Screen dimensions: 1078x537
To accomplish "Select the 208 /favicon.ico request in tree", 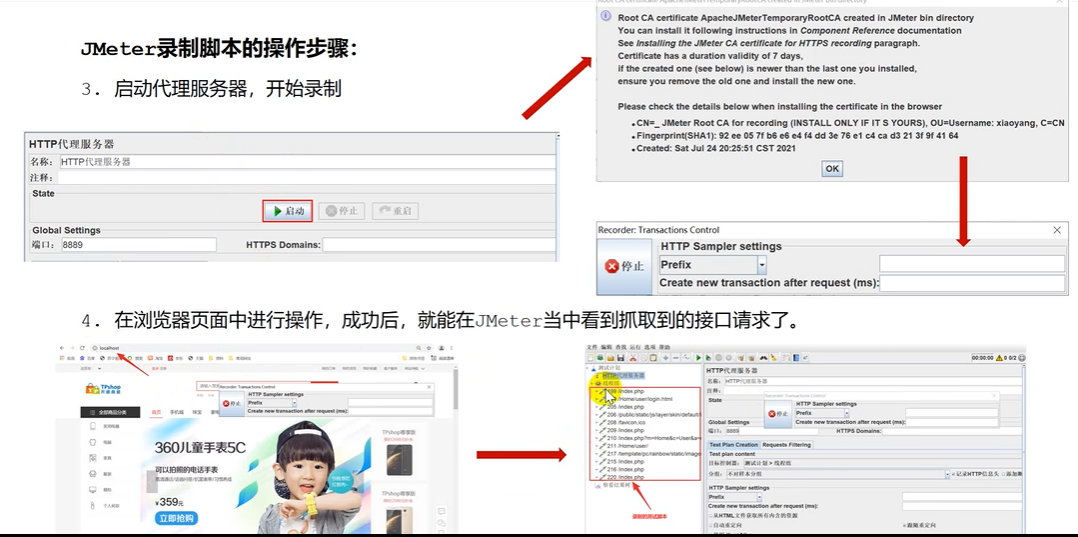I will coord(626,422).
